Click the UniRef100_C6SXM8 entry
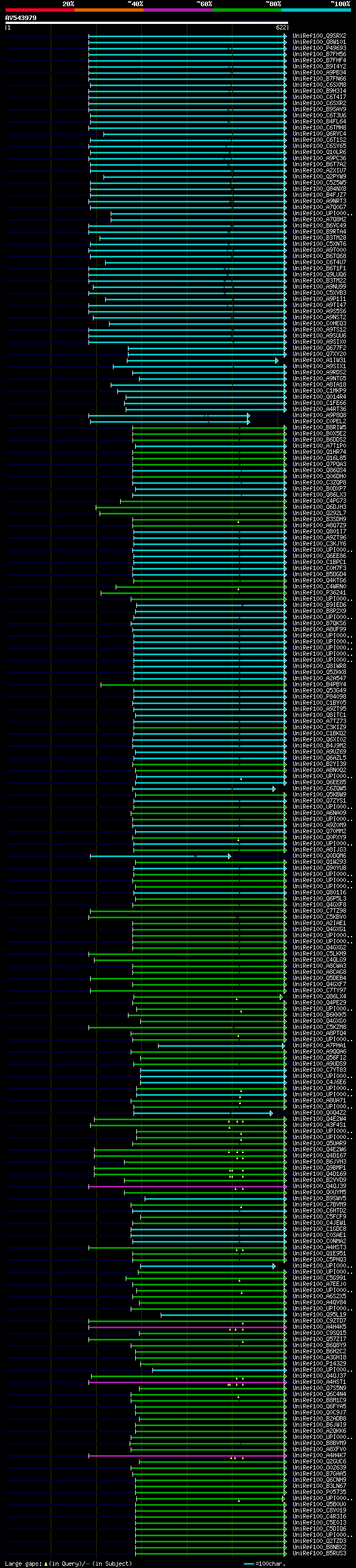Screen dimensions: 356x1568 click(x=319, y=85)
